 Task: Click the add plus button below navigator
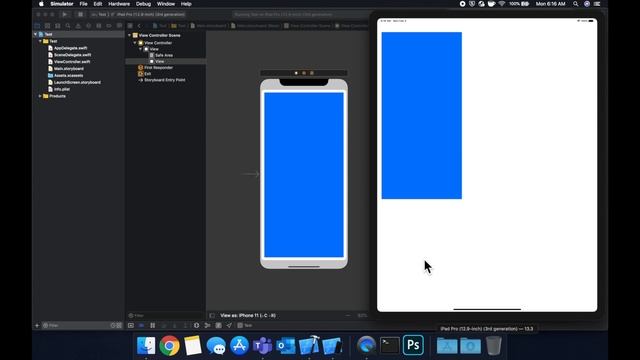point(37,325)
